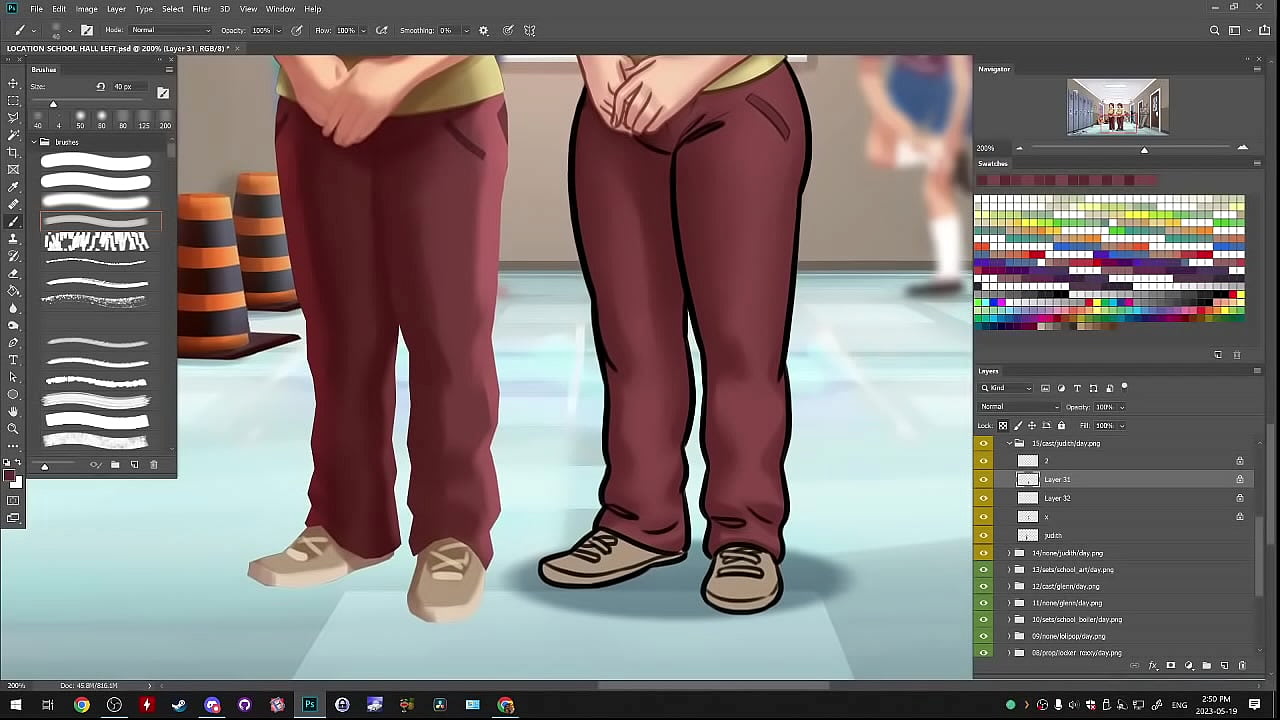Open search icon in options bar
This screenshot has width=1280, height=720.
click(x=1215, y=30)
